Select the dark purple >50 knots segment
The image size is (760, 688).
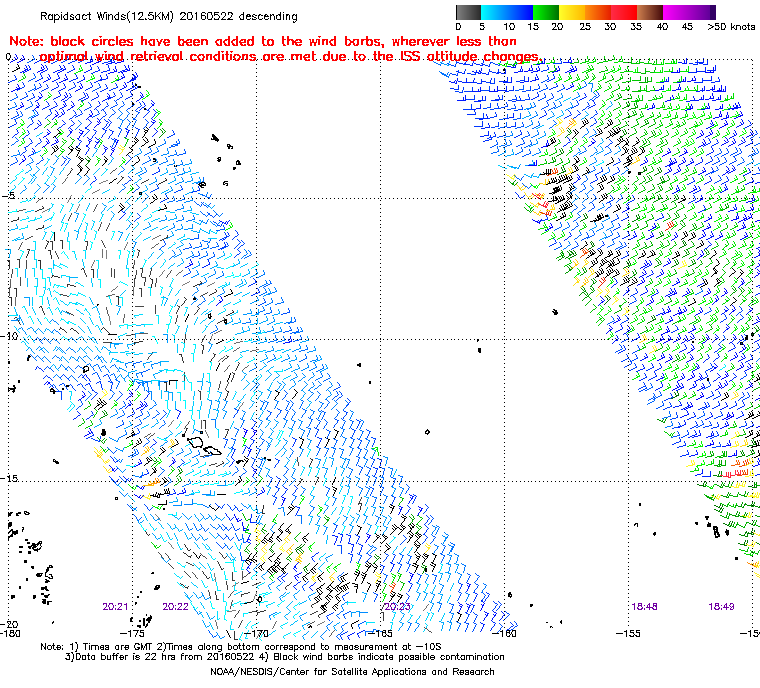pos(712,12)
